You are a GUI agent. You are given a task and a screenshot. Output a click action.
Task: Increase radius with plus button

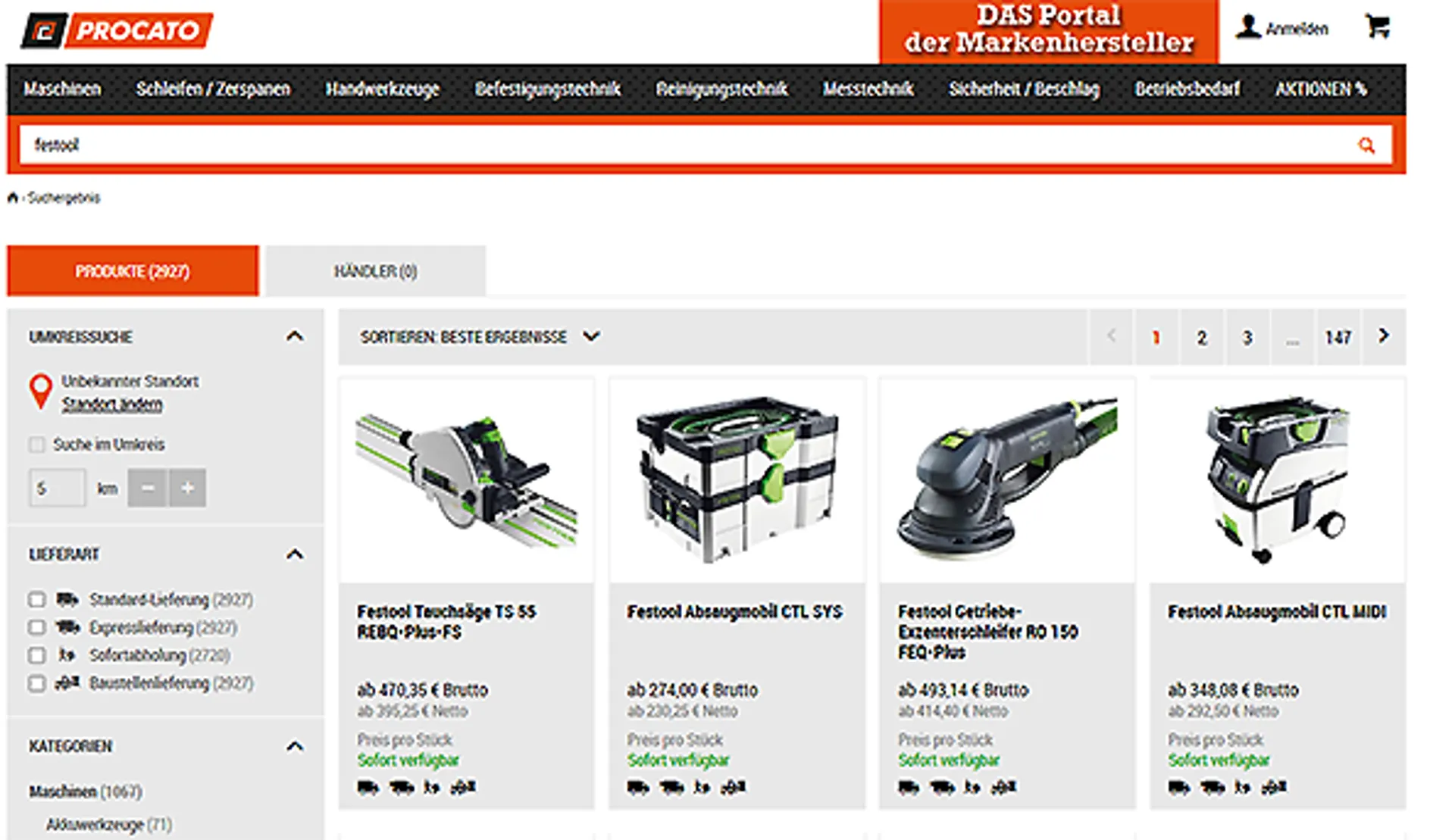[187, 488]
